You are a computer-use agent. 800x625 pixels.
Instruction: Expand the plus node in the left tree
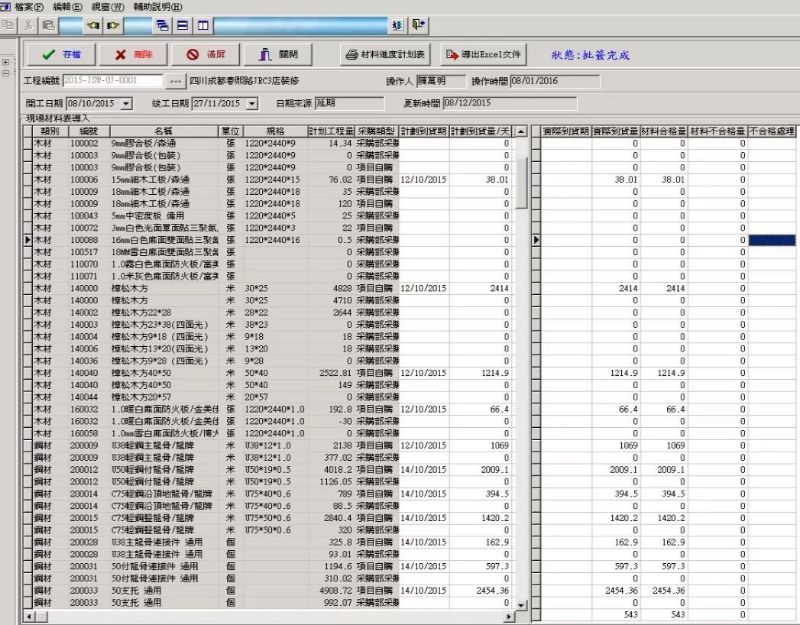pyautogui.click(x=6, y=62)
